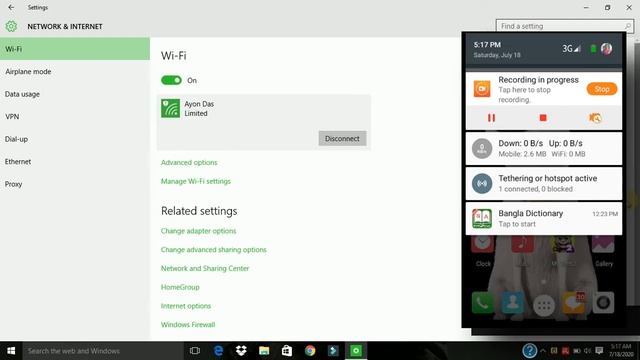Tap the user profile avatar on phone header
The width and height of the screenshot is (640, 360).
(x=607, y=49)
